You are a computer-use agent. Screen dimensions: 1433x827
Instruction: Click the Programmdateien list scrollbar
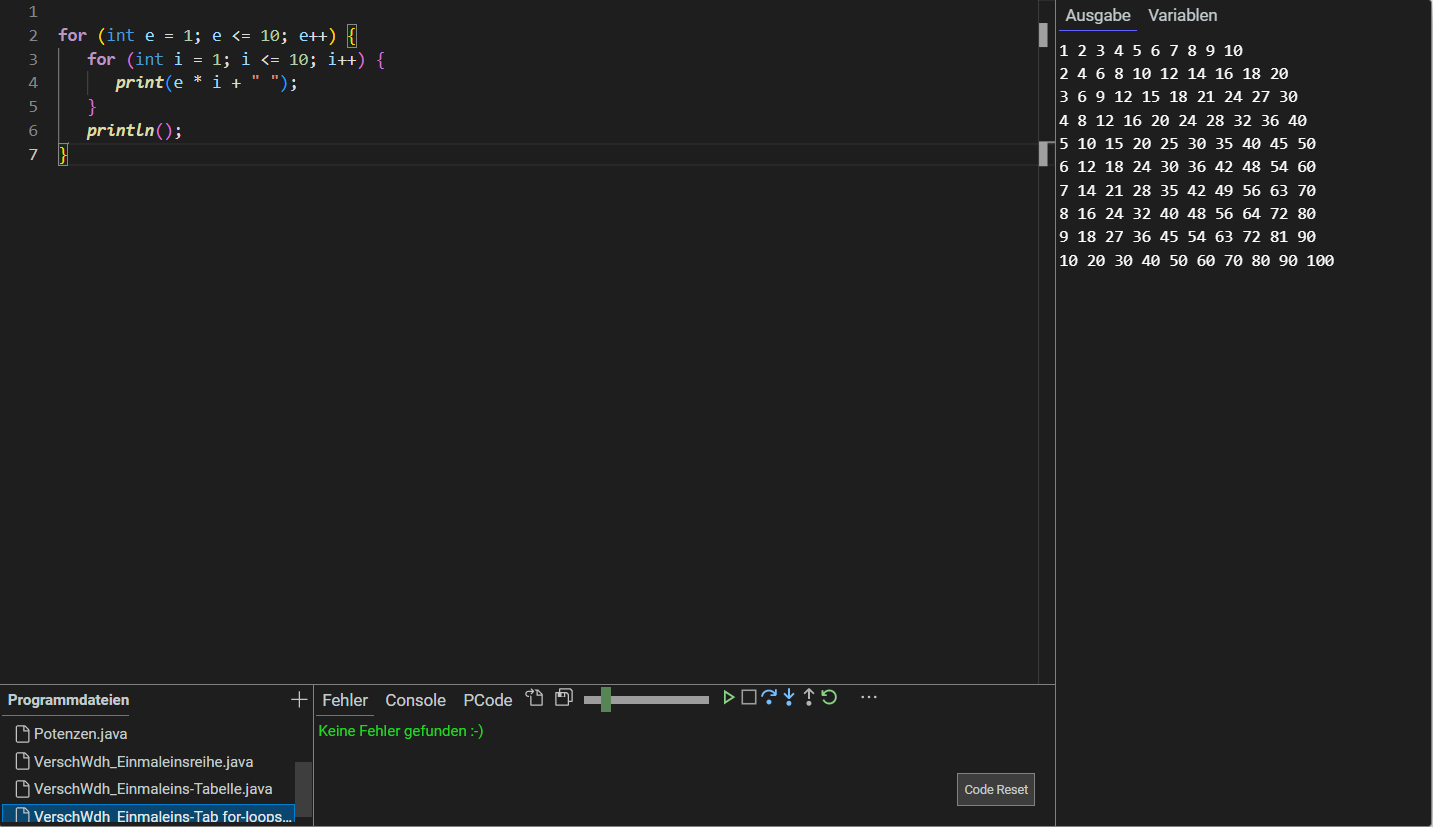click(x=303, y=789)
